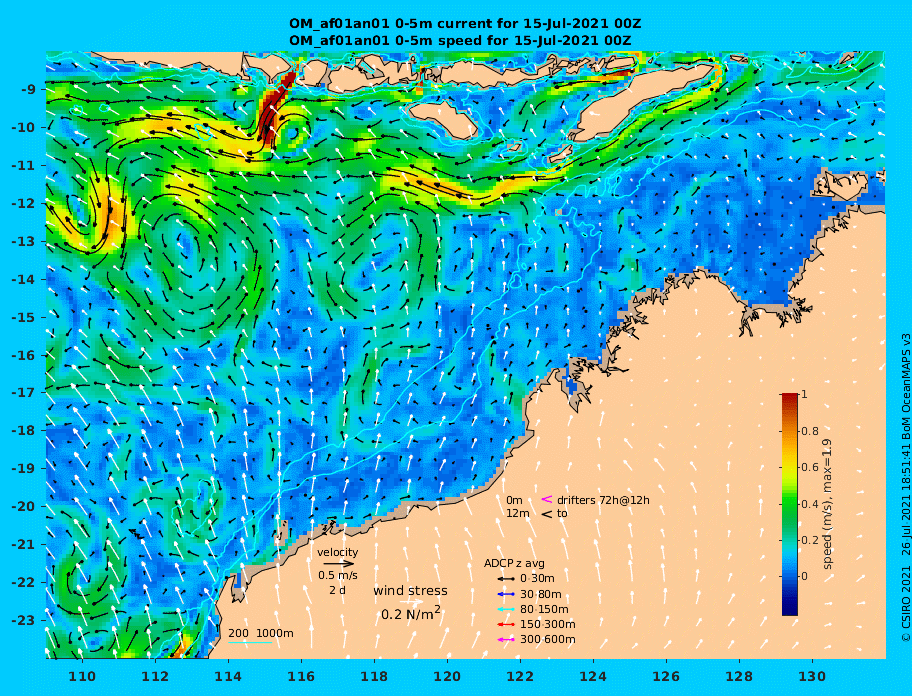Image resolution: width=912 pixels, height=696 pixels.
Task: Click latitude axis label '-23'
Action: click(x=26, y=620)
